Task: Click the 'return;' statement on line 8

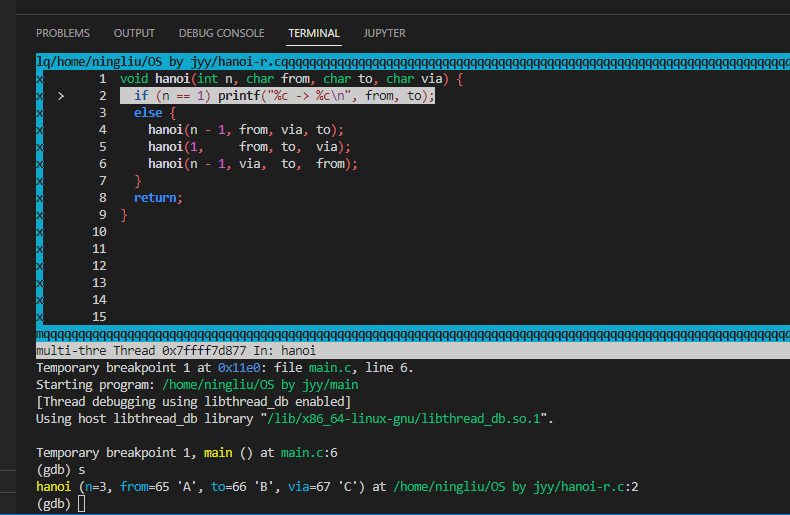Action: click(158, 198)
